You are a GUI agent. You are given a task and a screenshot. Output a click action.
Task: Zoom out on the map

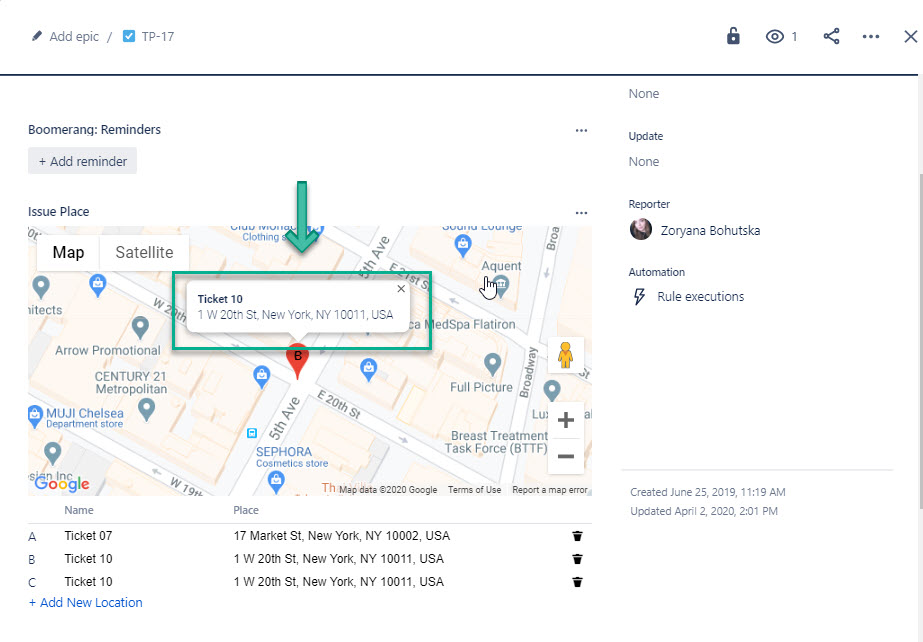[x=565, y=456]
